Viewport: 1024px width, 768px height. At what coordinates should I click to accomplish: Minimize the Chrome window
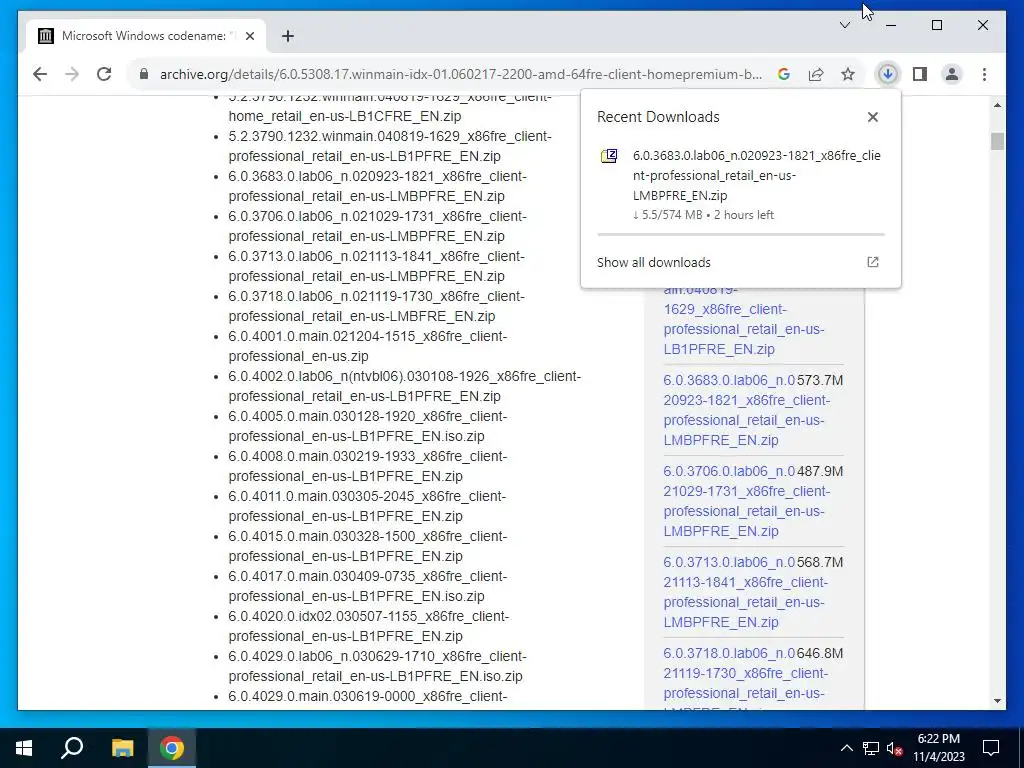click(x=891, y=25)
